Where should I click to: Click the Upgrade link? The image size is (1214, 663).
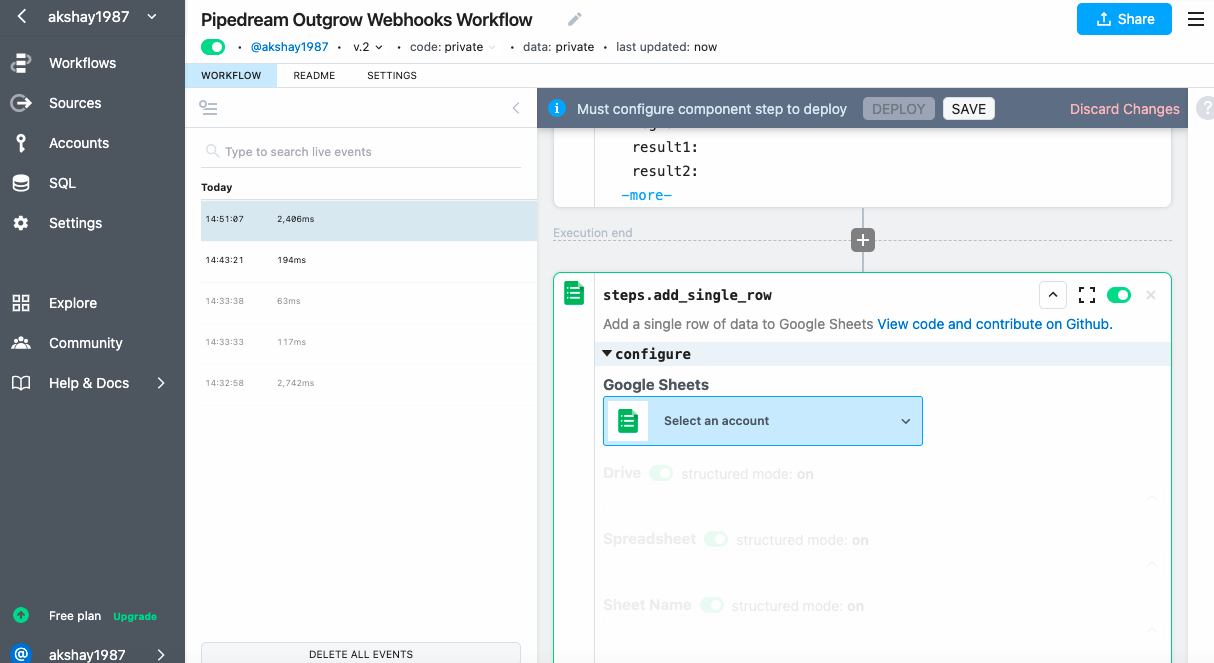point(135,617)
